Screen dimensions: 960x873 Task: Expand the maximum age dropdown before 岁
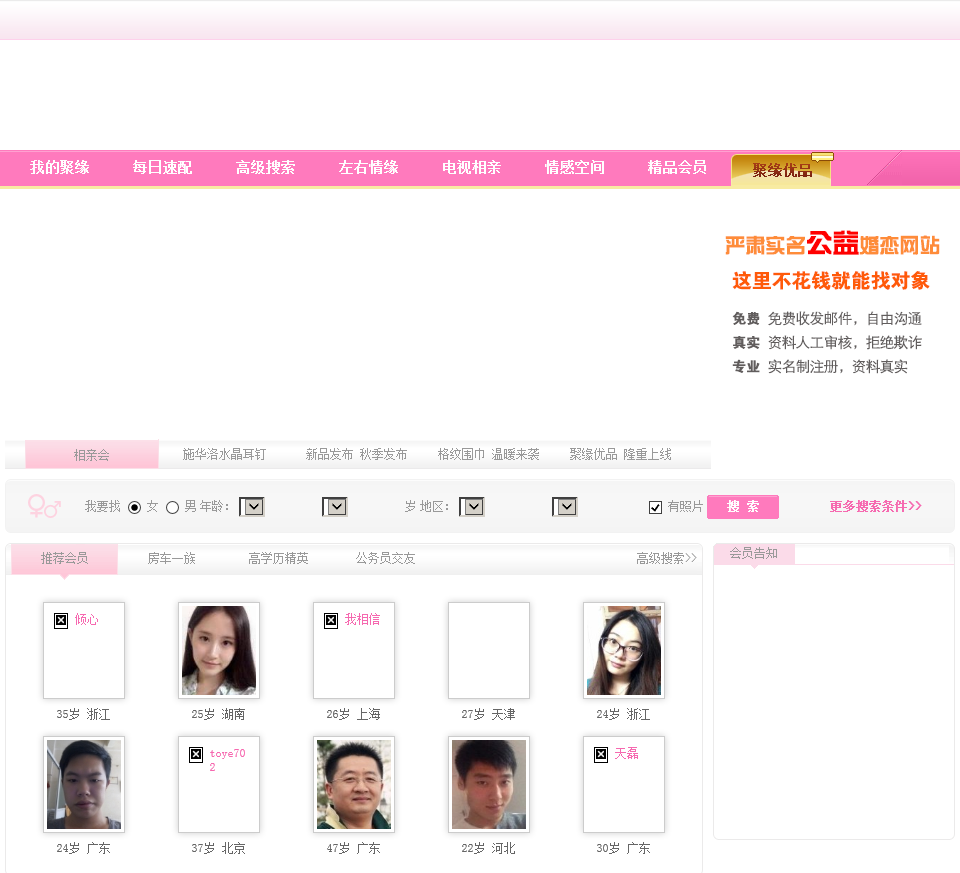[x=335, y=507]
